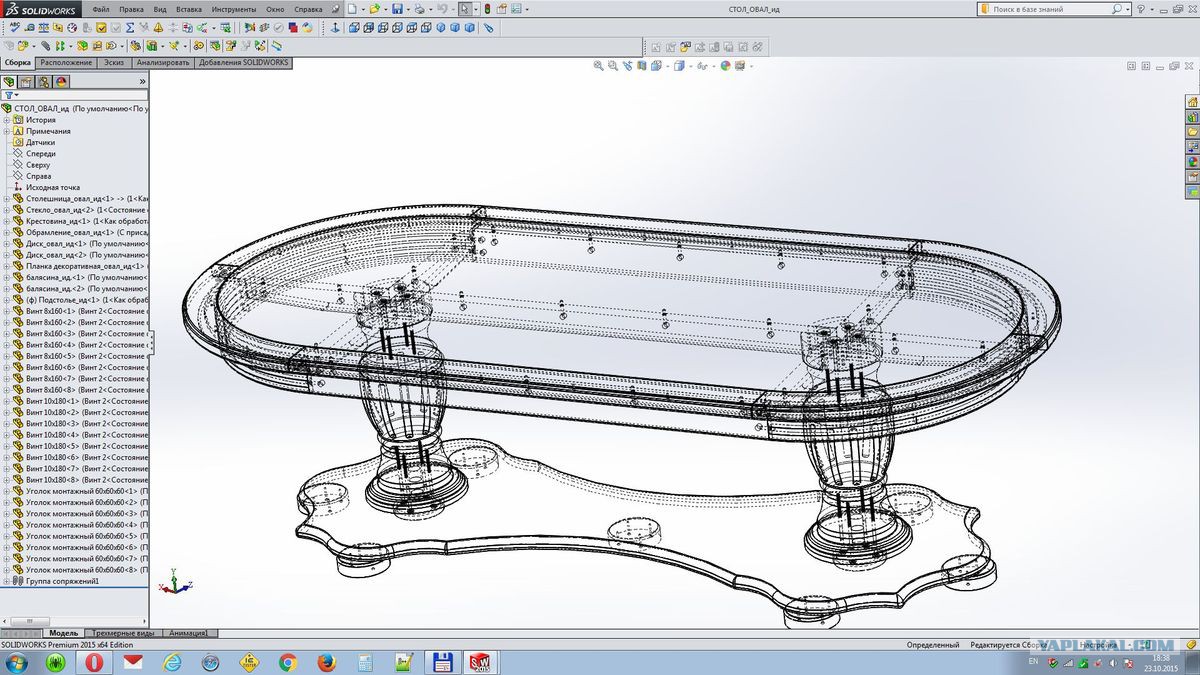Switch to the Эскиз tab
Viewport: 1200px width, 675px height.
(114, 63)
